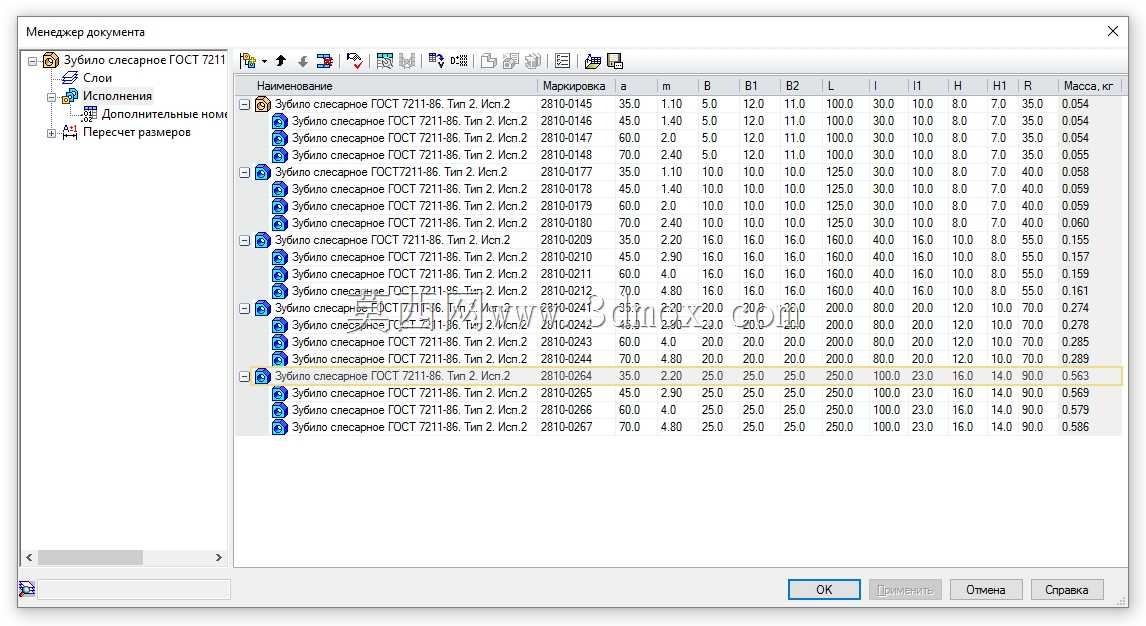Click the blue icon of row 2810-0211
Viewport: 1146px width, 626px height.
click(279, 275)
